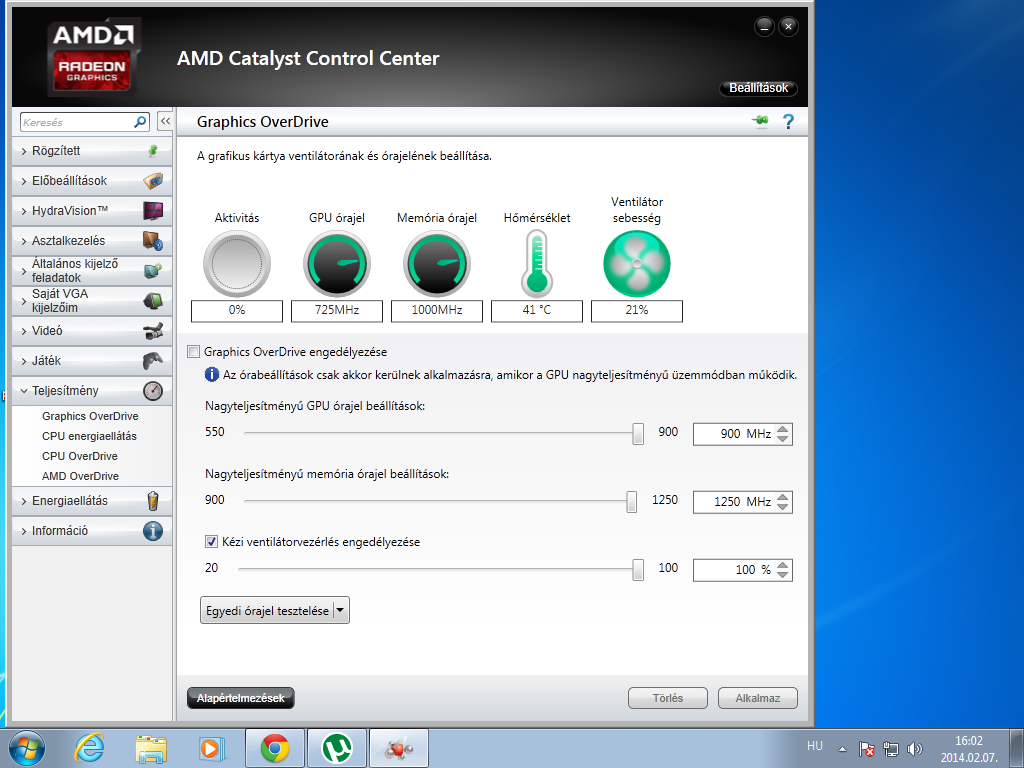This screenshot has width=1024, height=768.
Task: Click the green pin icon beside Graphics OverDrive title
Action: [x=760, y=121]
